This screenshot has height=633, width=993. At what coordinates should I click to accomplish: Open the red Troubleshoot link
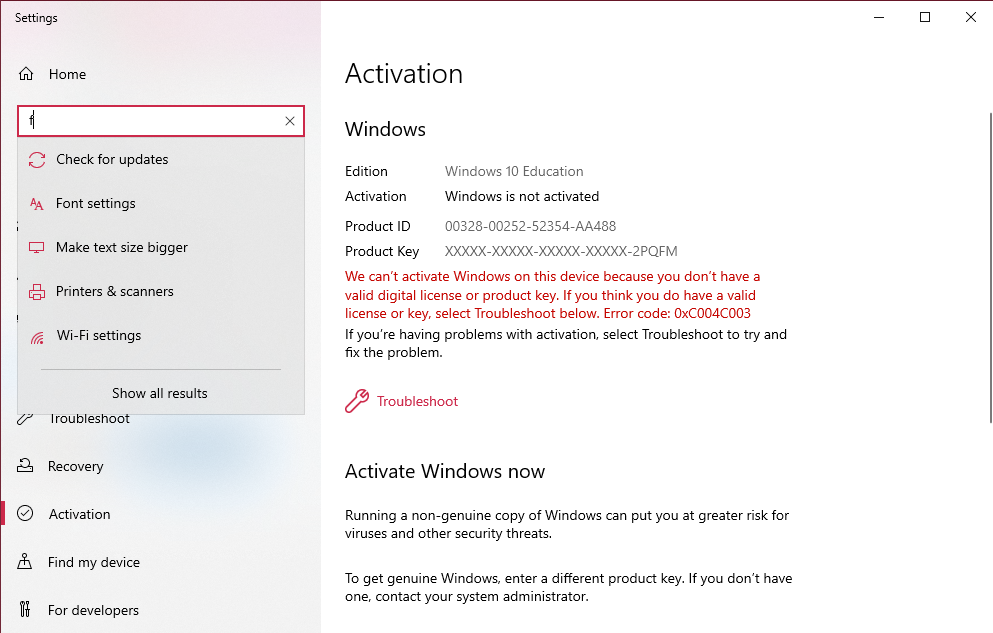417,401
